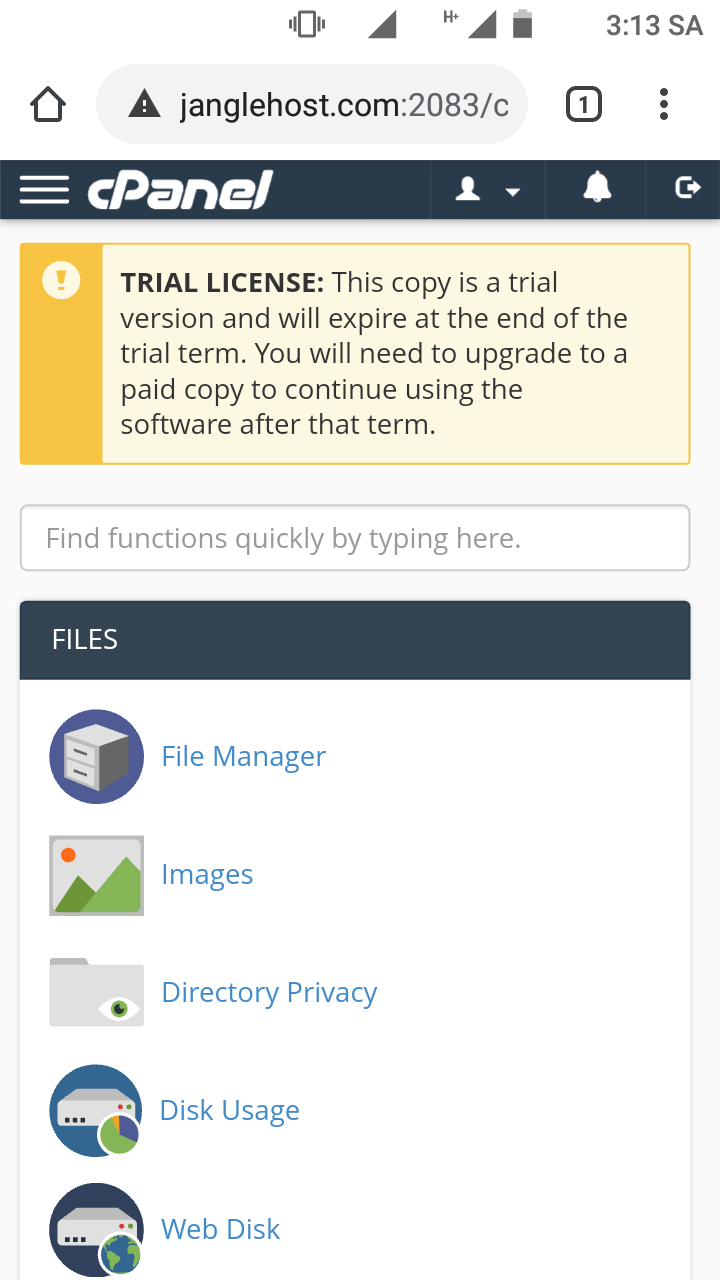Open the File Manager link
Screen dimensions: 720x1280
point(244,757)
